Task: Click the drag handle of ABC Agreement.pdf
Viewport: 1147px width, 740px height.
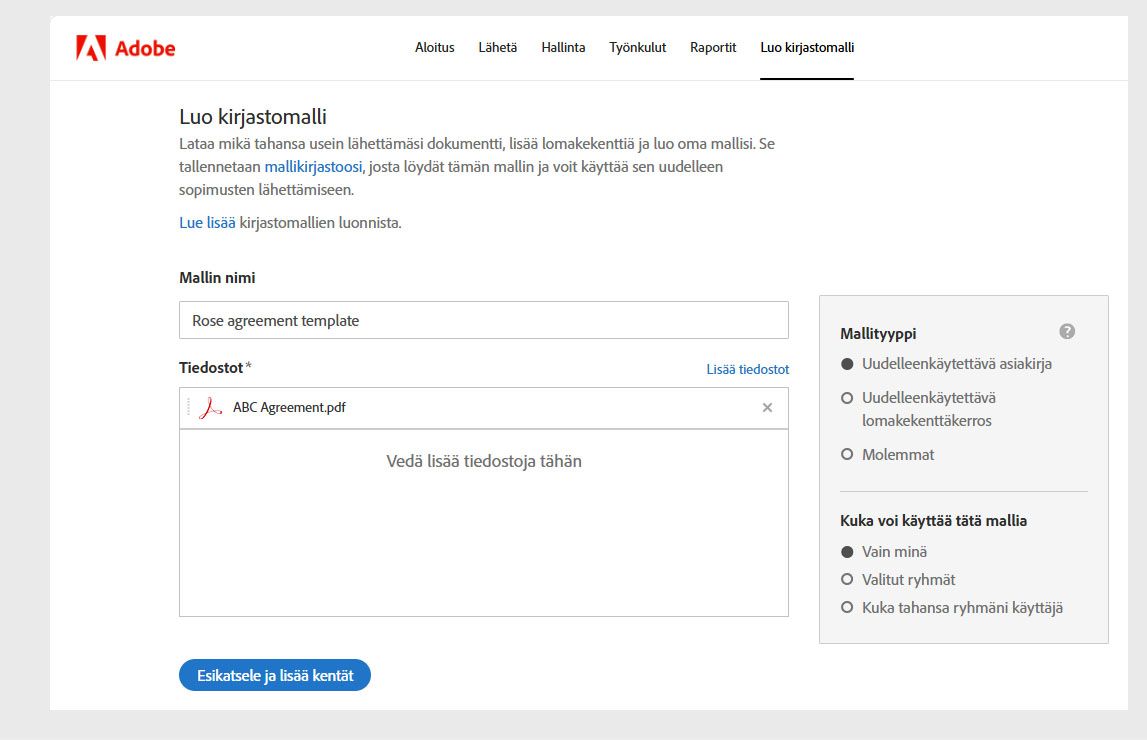Action: pyautogui.click(x=188, y=408)
